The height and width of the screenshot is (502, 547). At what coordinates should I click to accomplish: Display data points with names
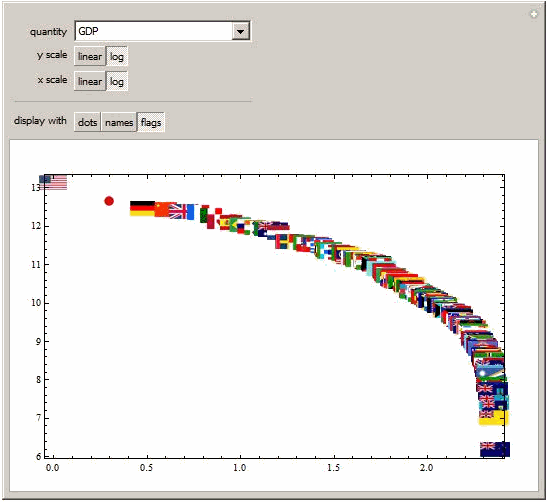pos(119,122)
